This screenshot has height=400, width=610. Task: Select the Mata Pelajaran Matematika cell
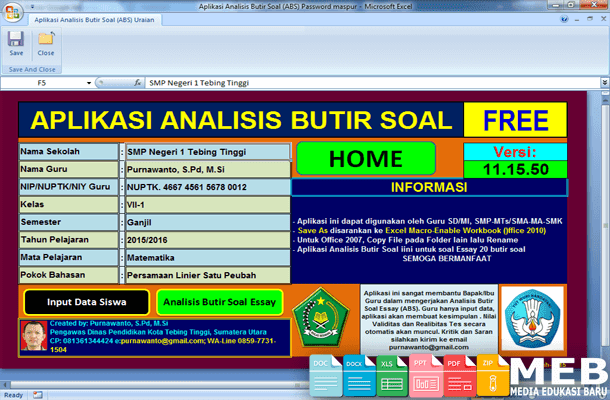208,258
